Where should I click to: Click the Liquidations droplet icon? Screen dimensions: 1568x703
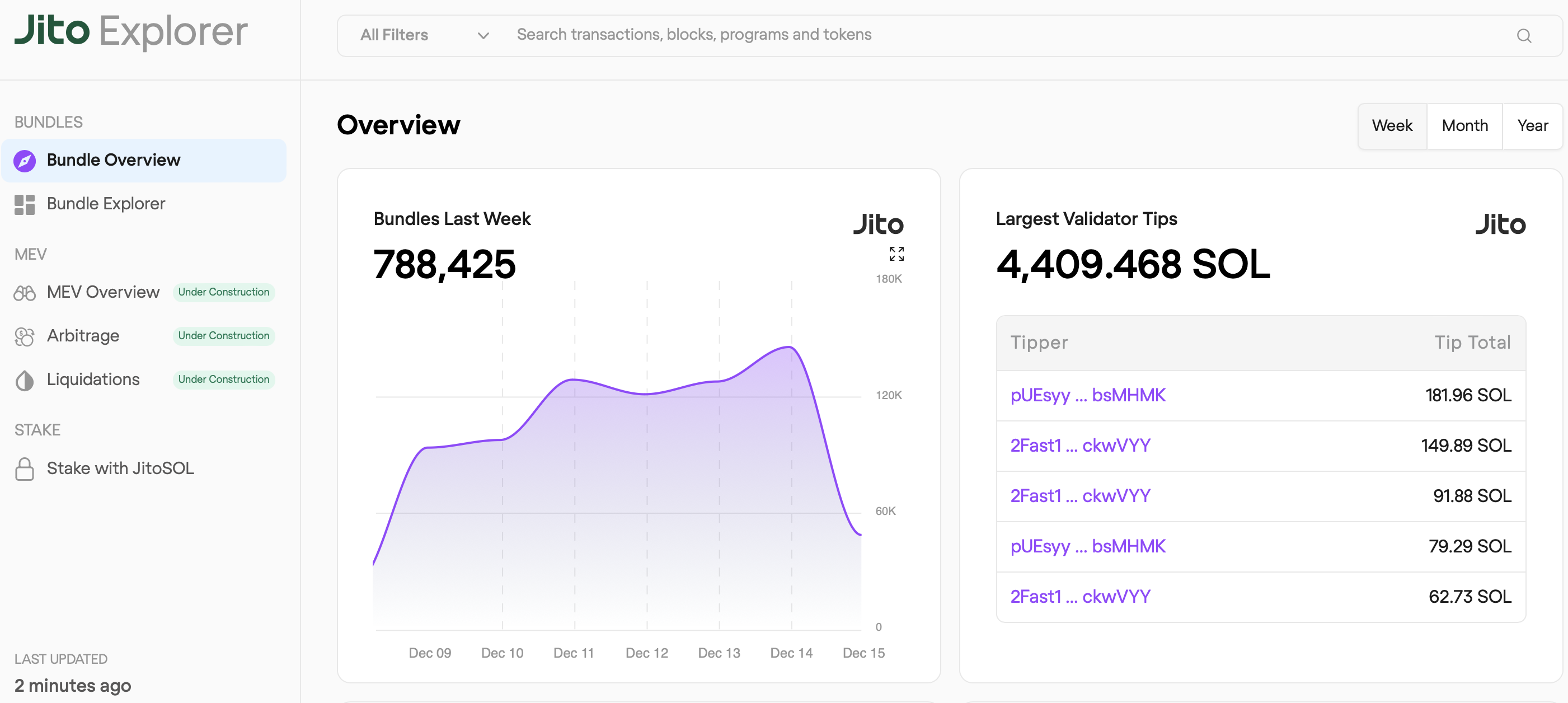(25, 381)
